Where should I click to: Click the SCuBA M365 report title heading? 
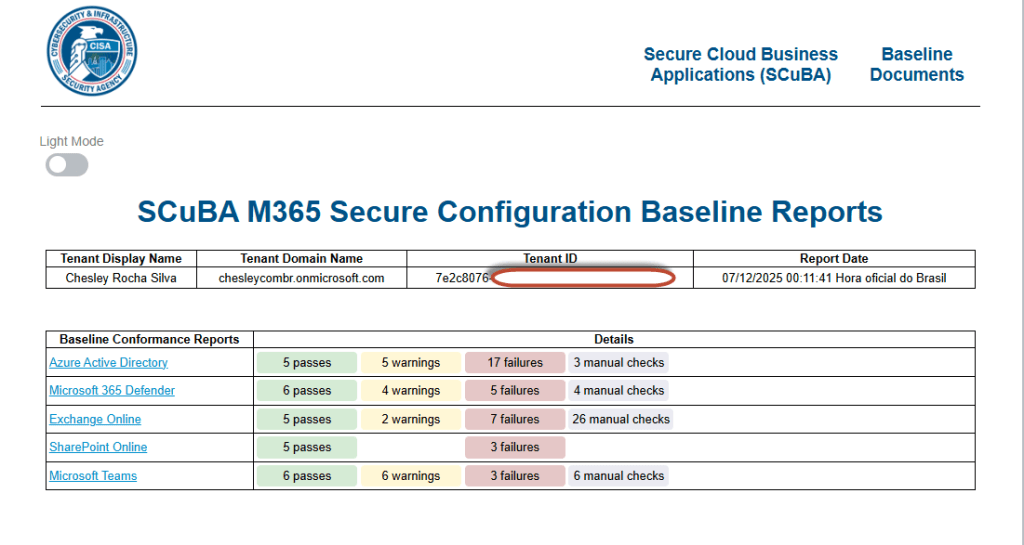click(x=510, y=212)
